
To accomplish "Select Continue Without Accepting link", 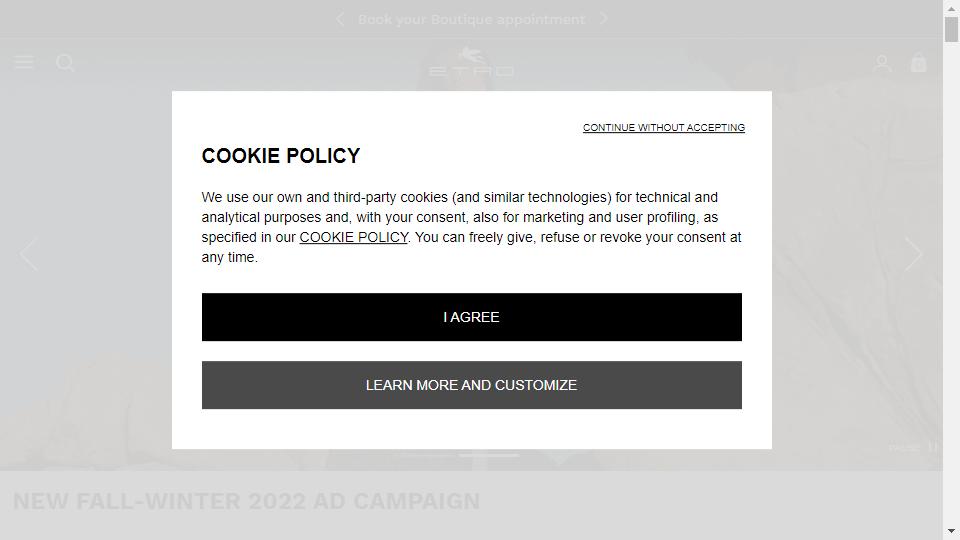I will tap(664, 127).
